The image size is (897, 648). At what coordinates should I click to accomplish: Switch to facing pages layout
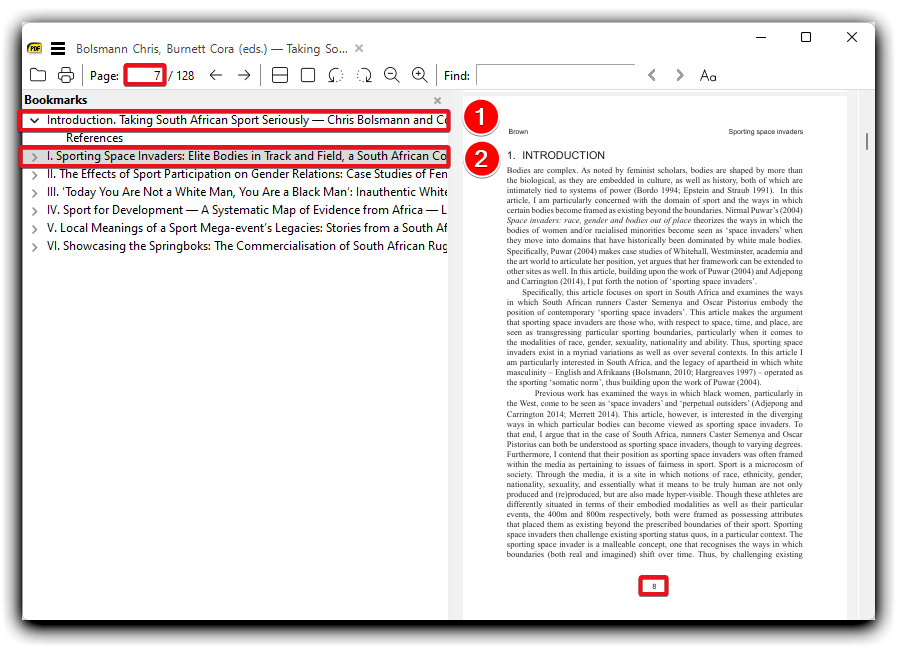[x=280, y=74]
